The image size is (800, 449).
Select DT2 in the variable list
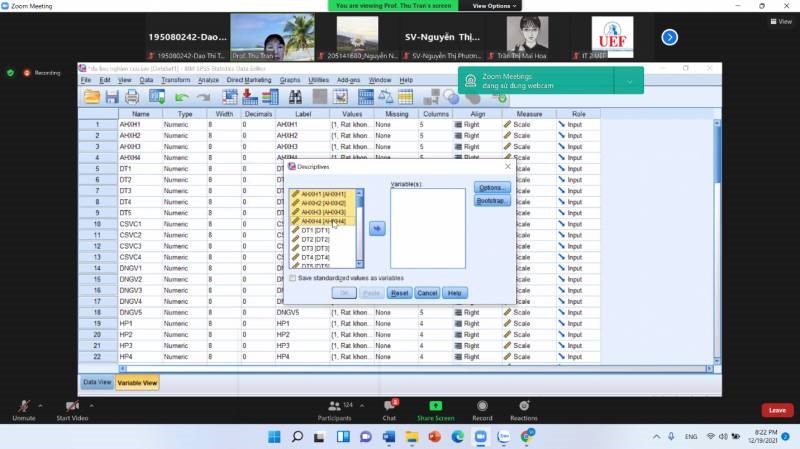(316, 240)
